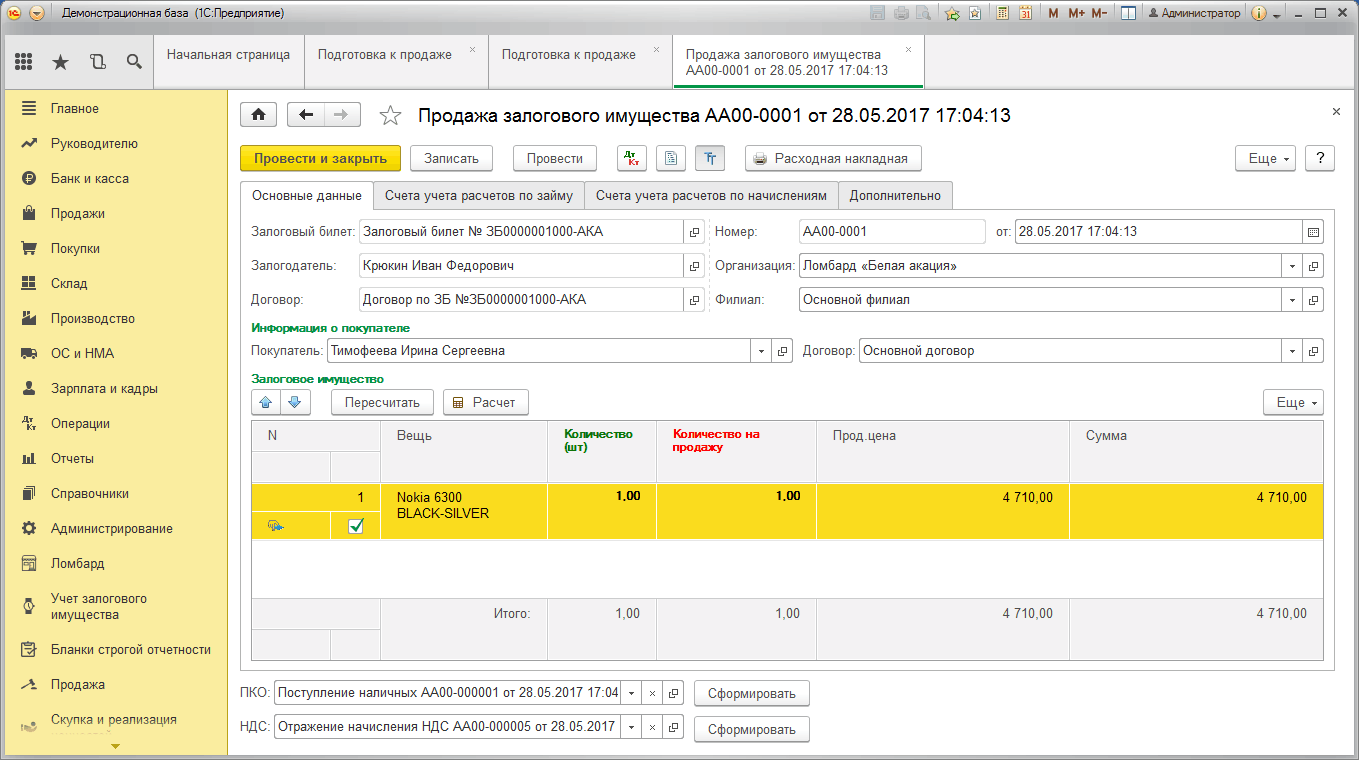Open the info icon in title bar
Viewport: 1359px width, 760px height.
pyautogui.click(x=1259, y=13)
